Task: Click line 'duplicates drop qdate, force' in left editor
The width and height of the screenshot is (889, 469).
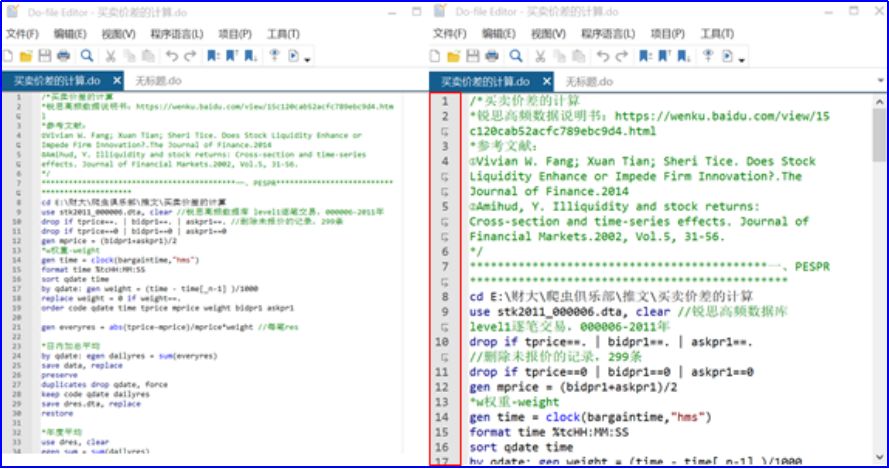Action: tap(104, 385)
